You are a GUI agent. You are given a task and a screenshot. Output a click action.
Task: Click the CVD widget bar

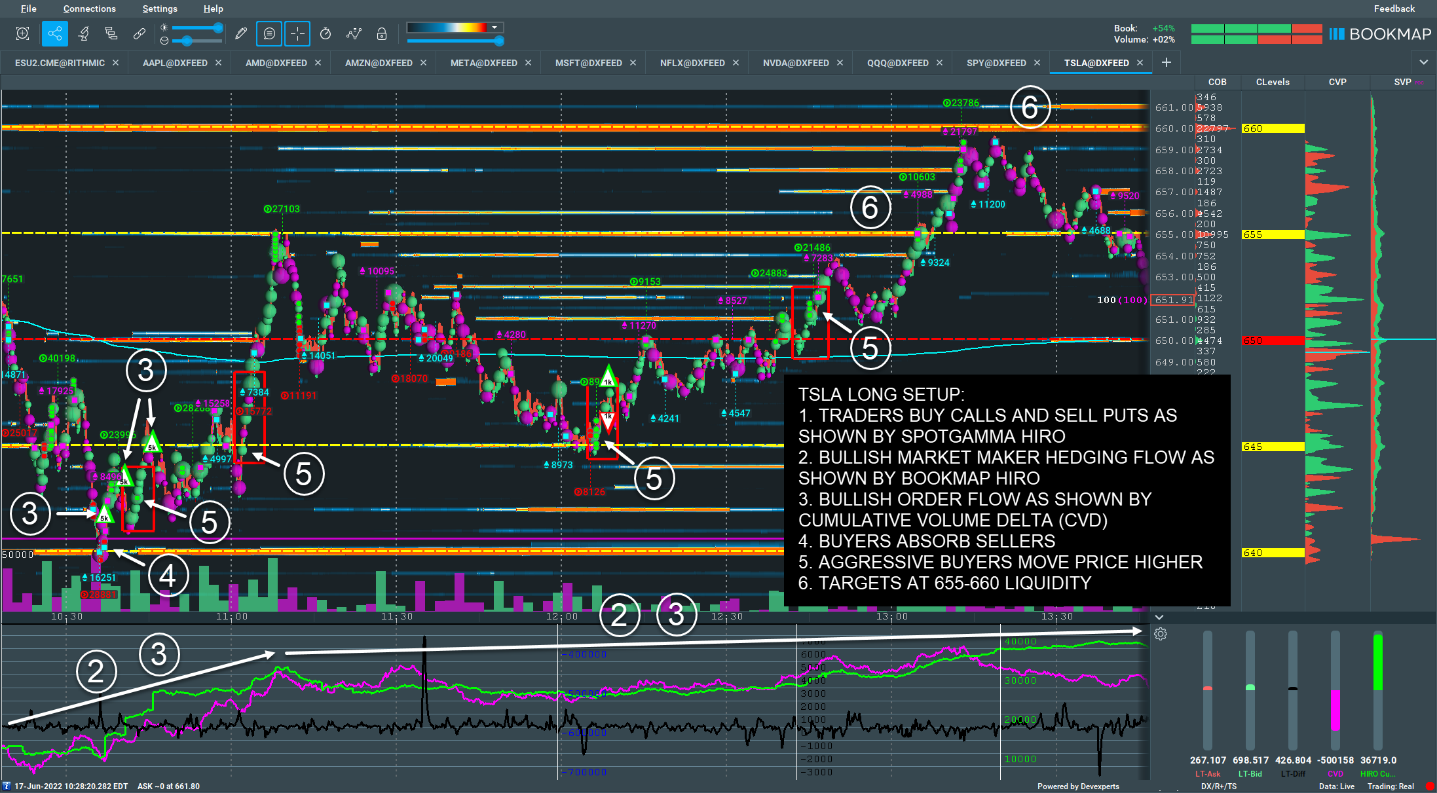pos(1335,688)
